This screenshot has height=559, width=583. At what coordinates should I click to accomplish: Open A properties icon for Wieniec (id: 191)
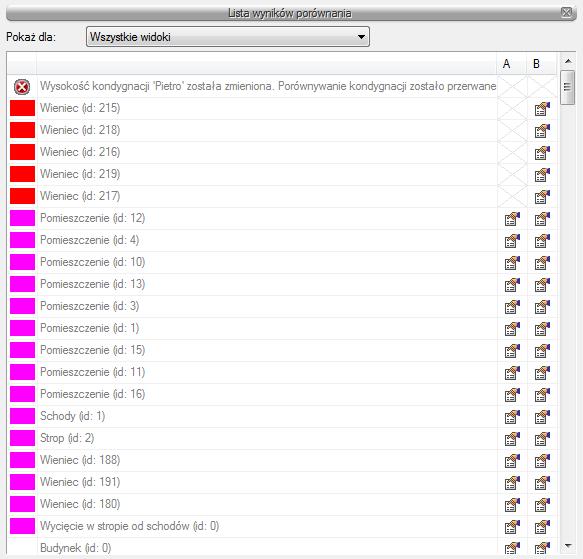tap(512, 482)
